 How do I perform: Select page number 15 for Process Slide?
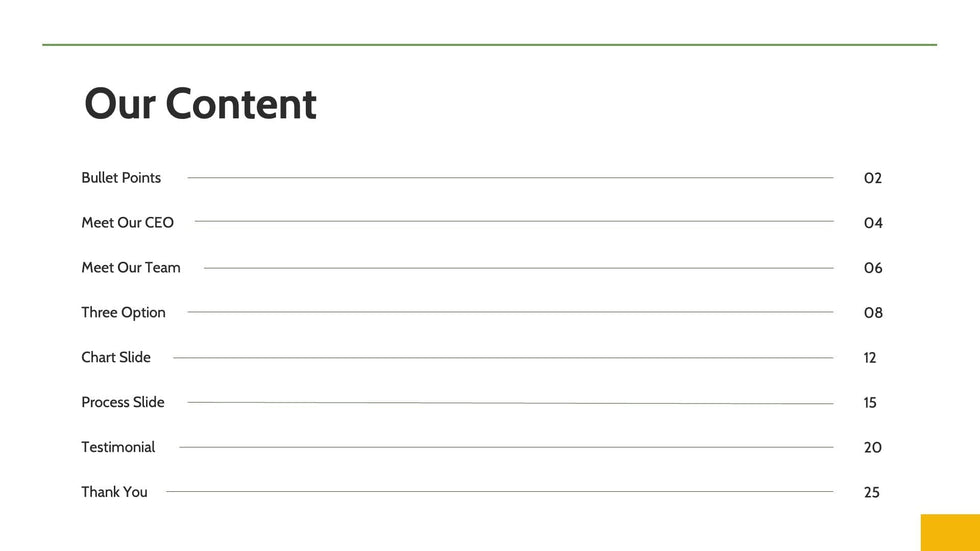870,403
